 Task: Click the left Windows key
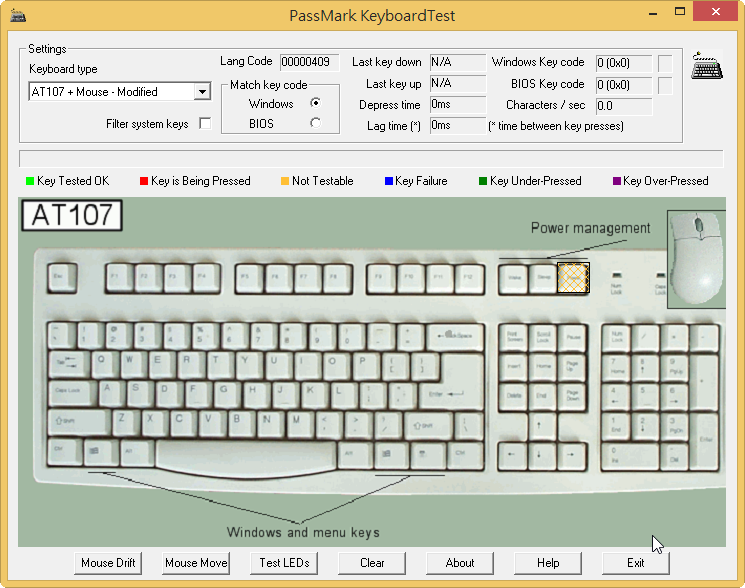point(101,452)
